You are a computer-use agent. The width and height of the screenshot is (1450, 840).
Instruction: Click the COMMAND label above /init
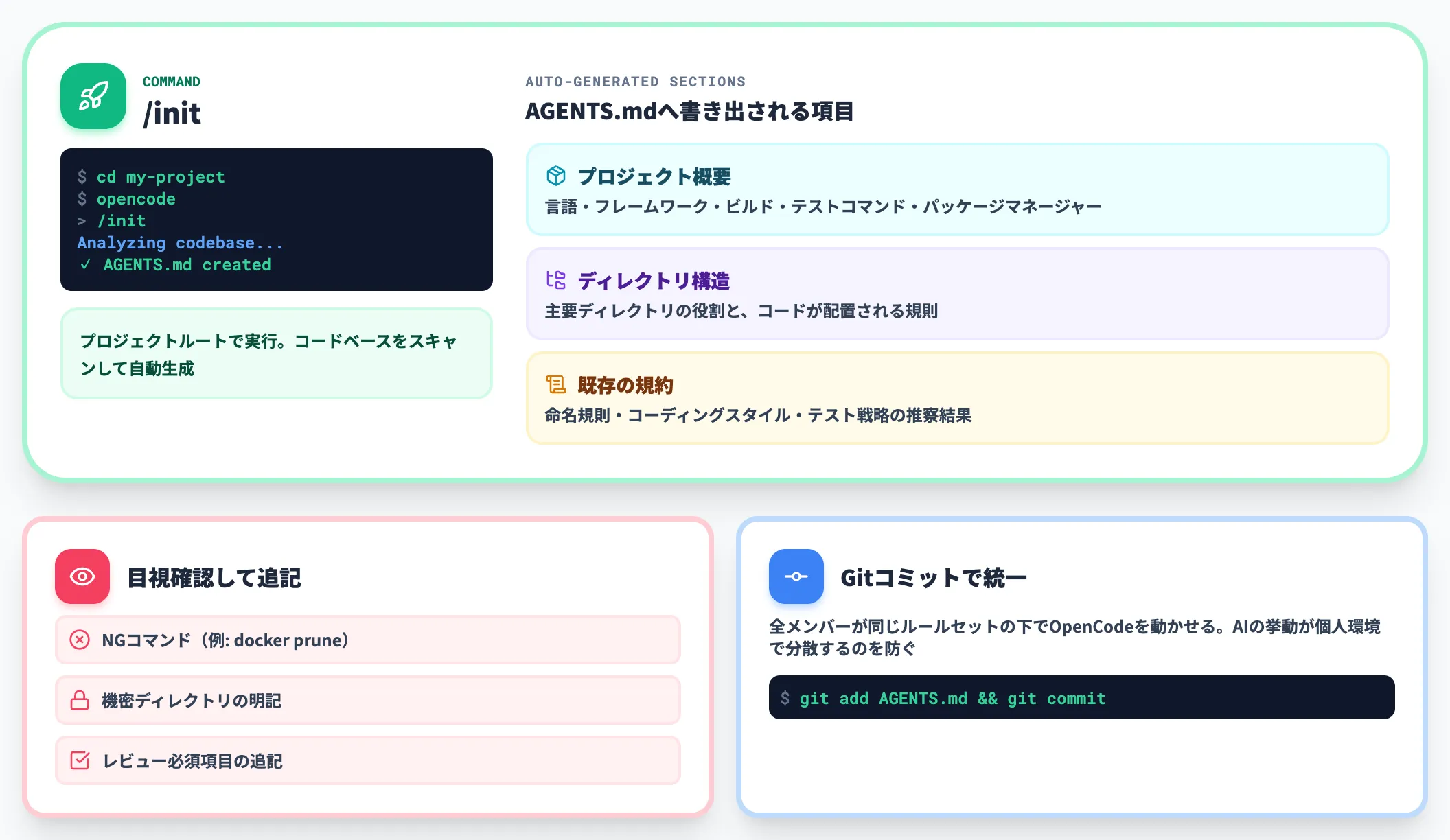172,82
